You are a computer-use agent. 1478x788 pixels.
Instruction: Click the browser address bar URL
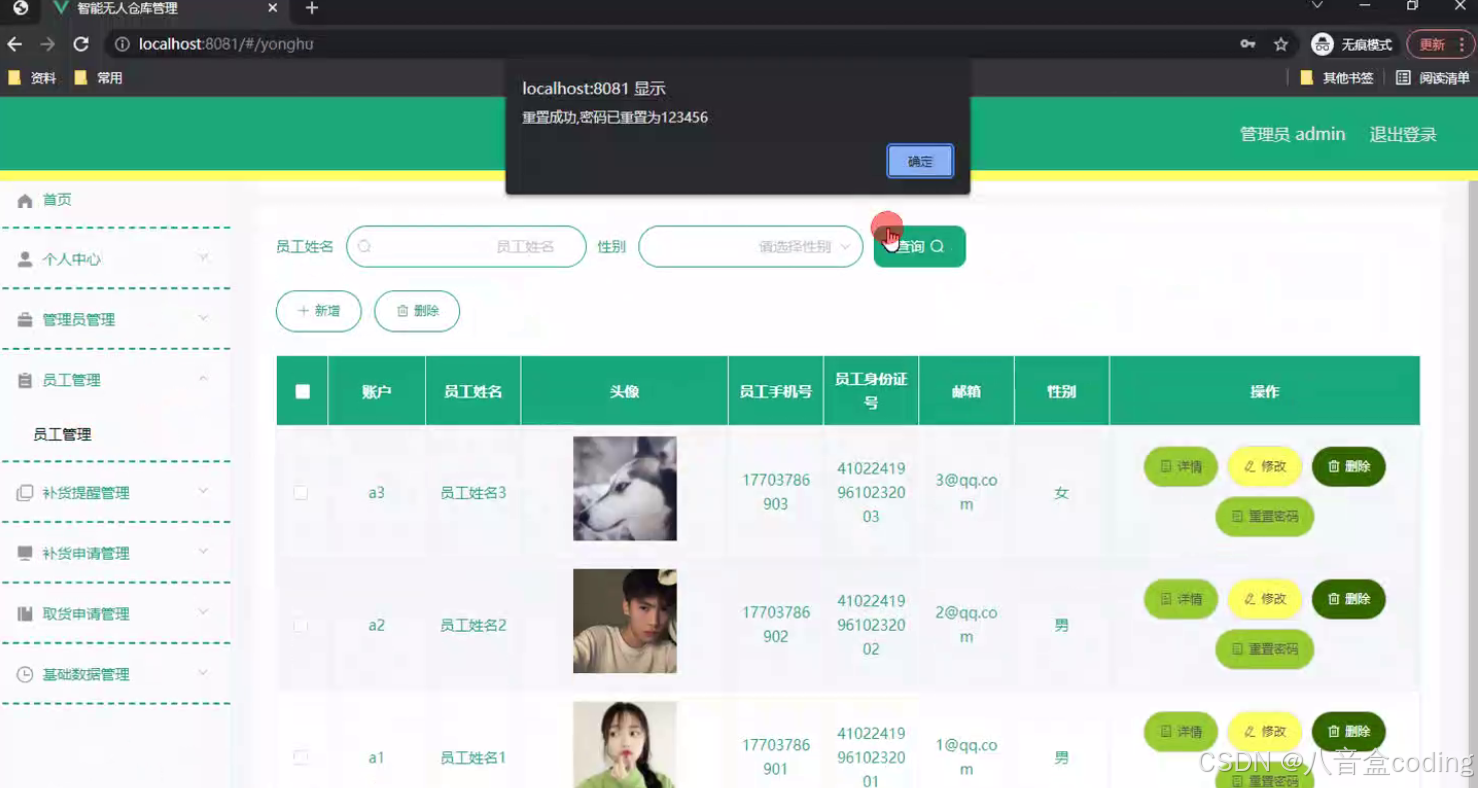pyautogui.click(x=226, y=44)
